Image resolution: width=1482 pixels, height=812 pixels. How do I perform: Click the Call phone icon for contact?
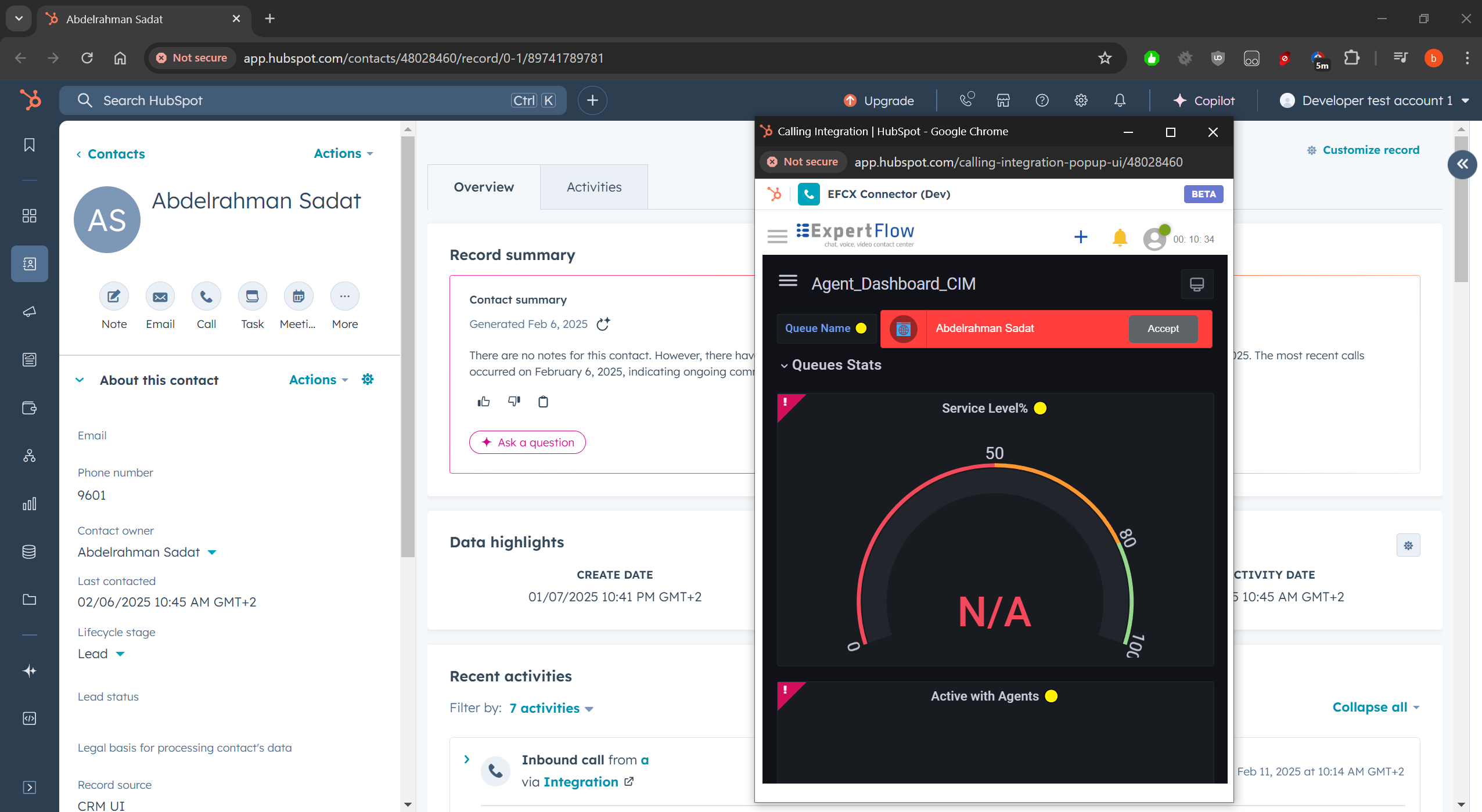click(206, 297)
